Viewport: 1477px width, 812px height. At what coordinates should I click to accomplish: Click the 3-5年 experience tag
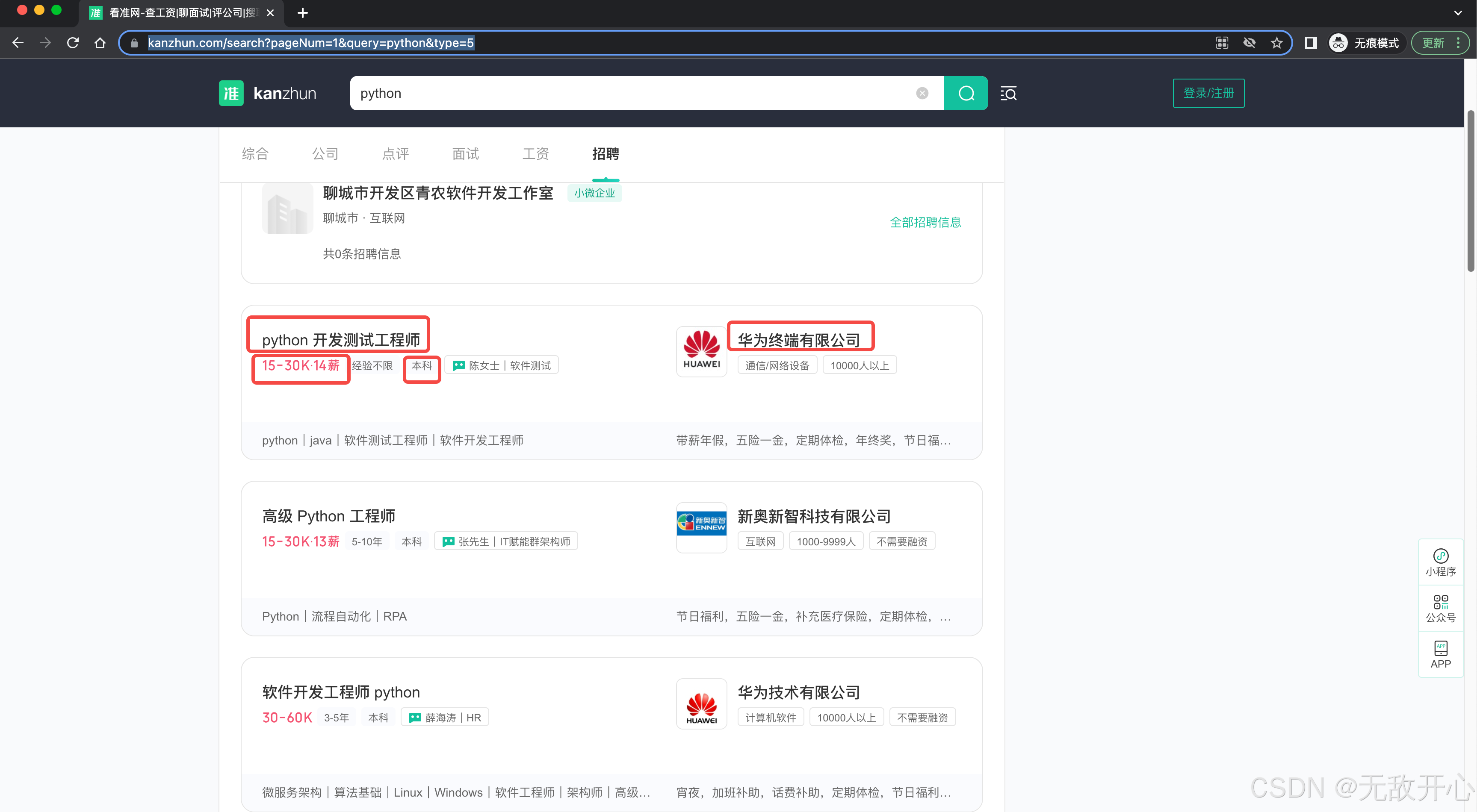click(337, 718)
